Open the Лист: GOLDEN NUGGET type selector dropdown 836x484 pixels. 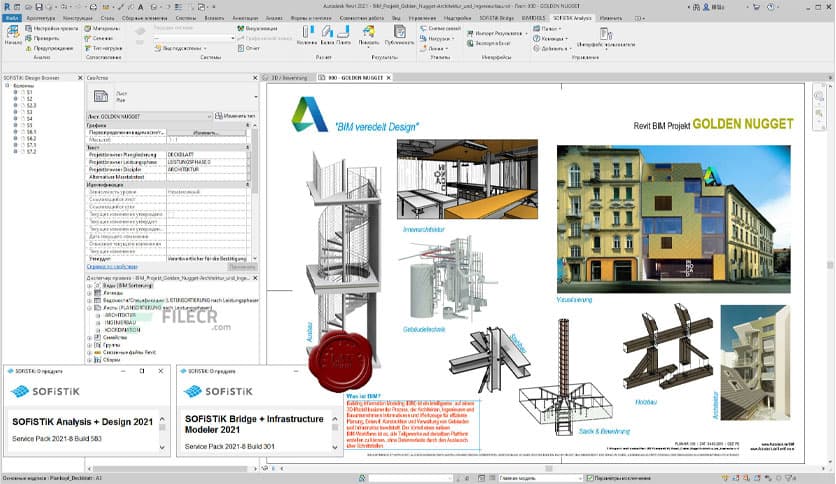[x=149, y=116]
